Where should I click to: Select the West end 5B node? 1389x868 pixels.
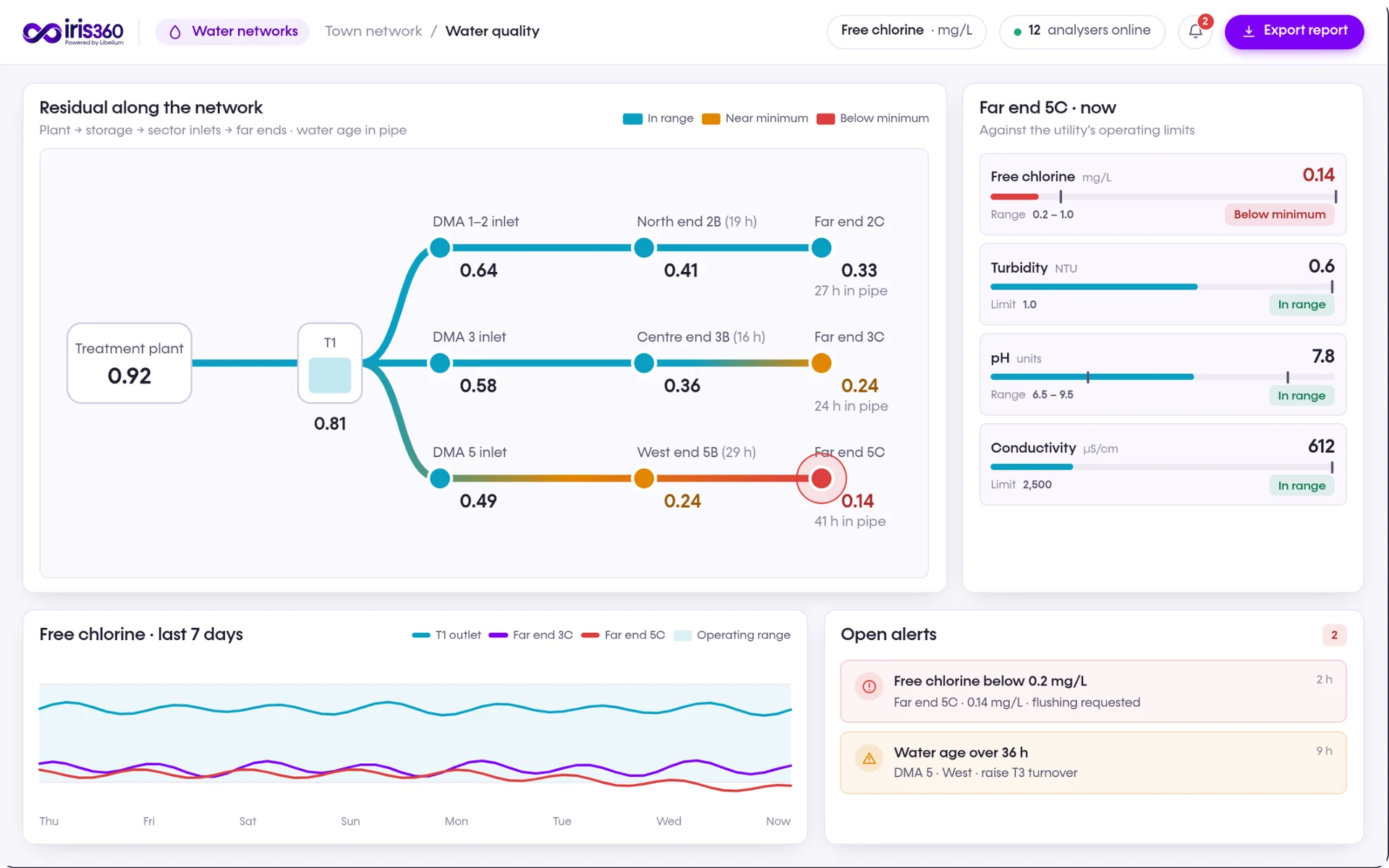click(x=644, y=478)
